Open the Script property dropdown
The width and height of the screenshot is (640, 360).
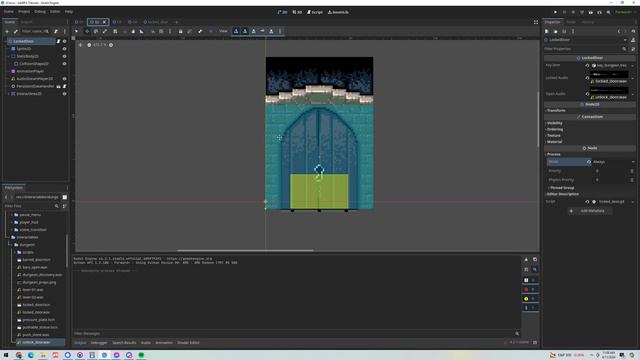click(633, 202)
